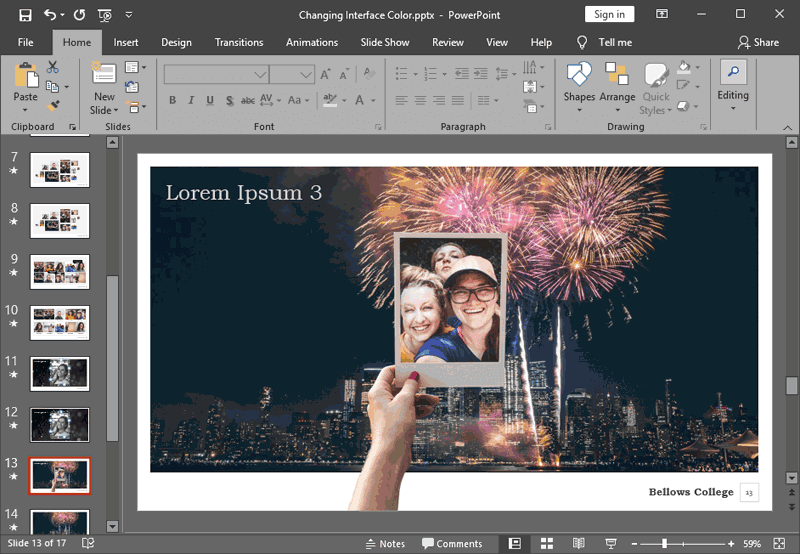This screenshot has width=800, height=554.
Task: Open the Editing group dropdown
Action: pos(733,86)
